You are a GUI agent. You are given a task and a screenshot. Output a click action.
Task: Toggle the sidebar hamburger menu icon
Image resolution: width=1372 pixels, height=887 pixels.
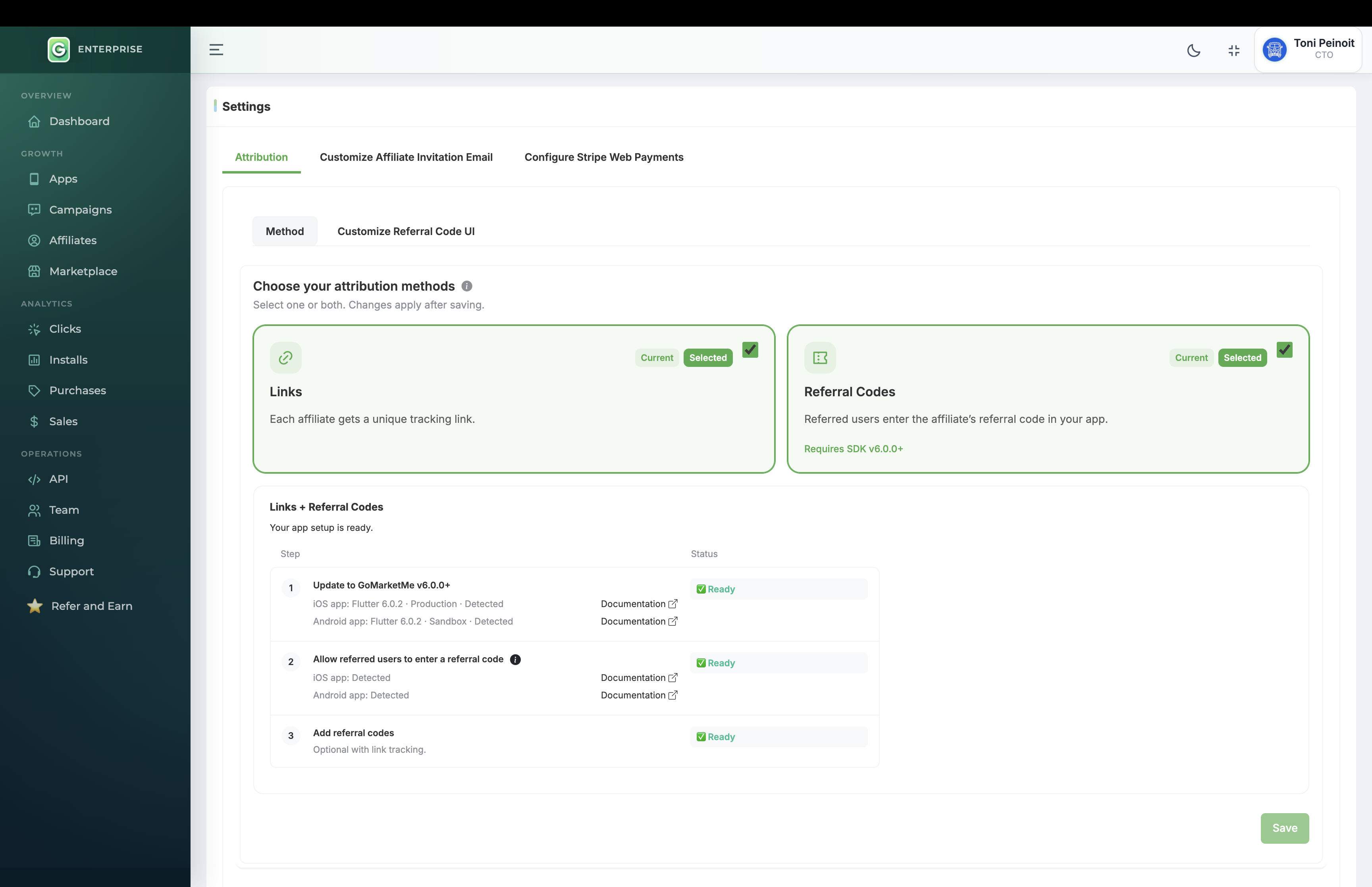[x=216, y=50]
